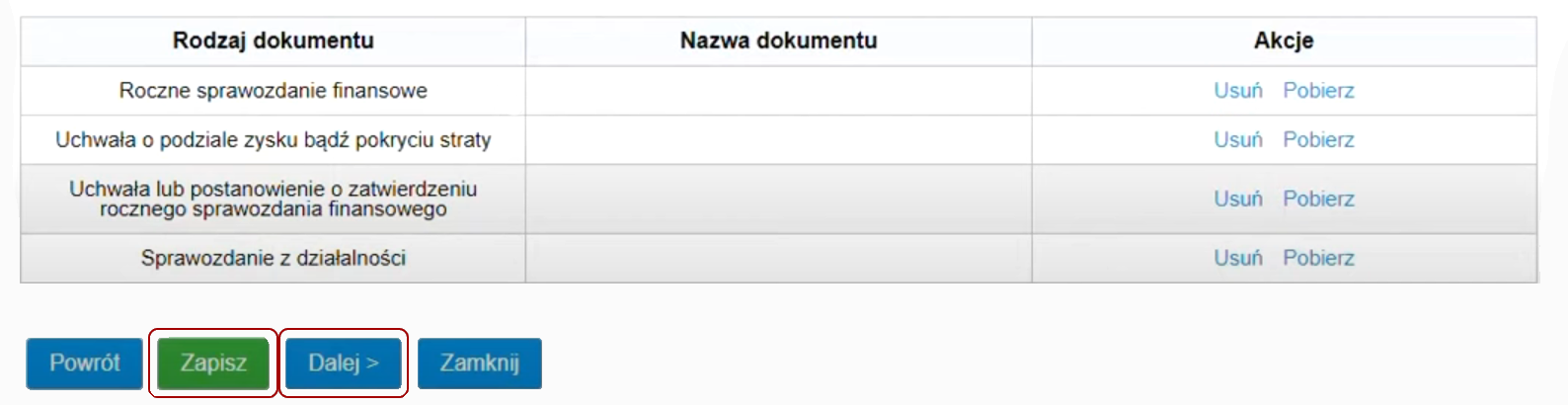Close the form with Zamknij
This screenshot has height=405, width=1568.
coord(480,364)
